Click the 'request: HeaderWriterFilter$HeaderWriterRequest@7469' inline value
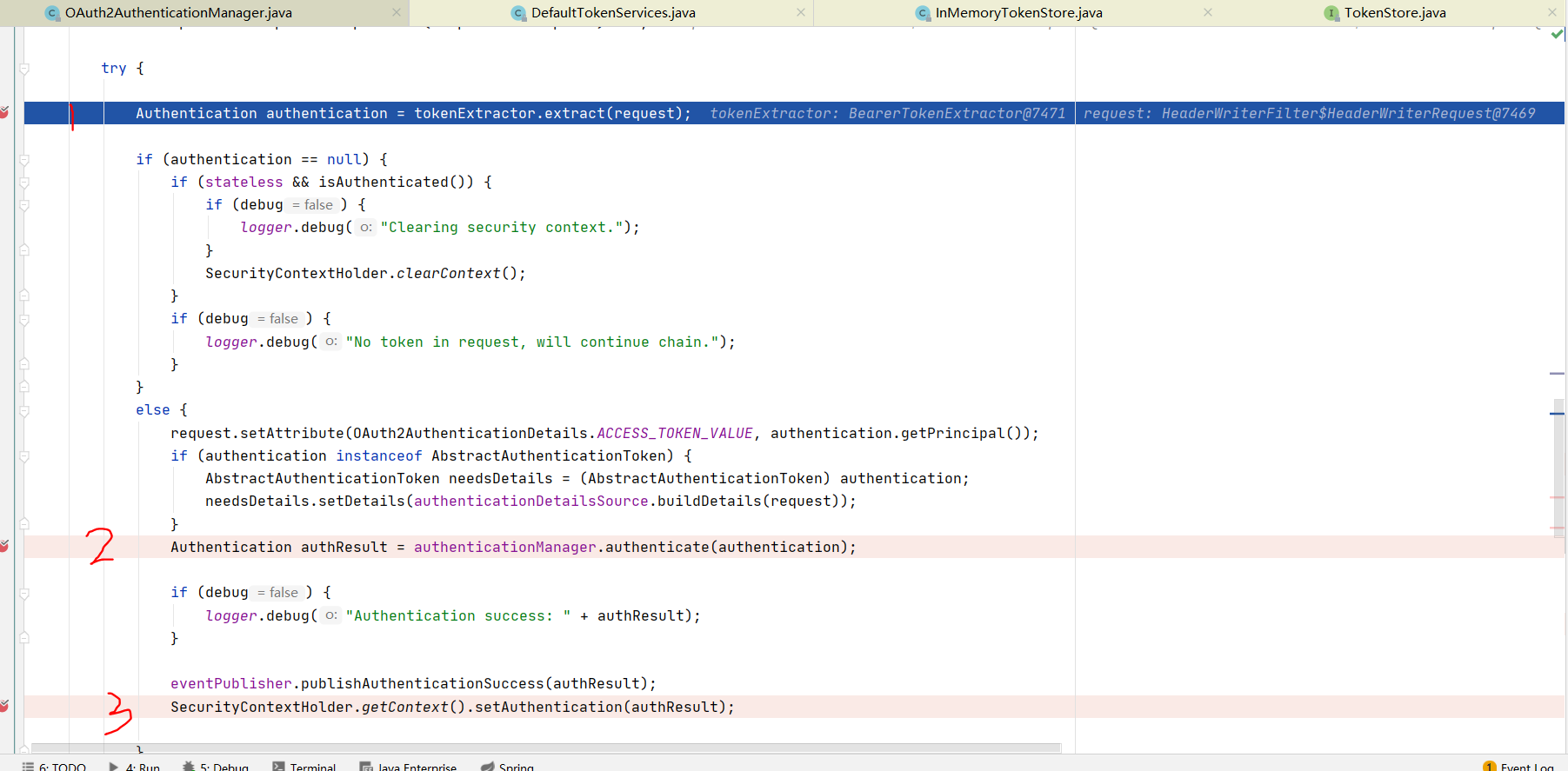The image size is (1568, 771). pyautogui.click(x=1309, y=113)
